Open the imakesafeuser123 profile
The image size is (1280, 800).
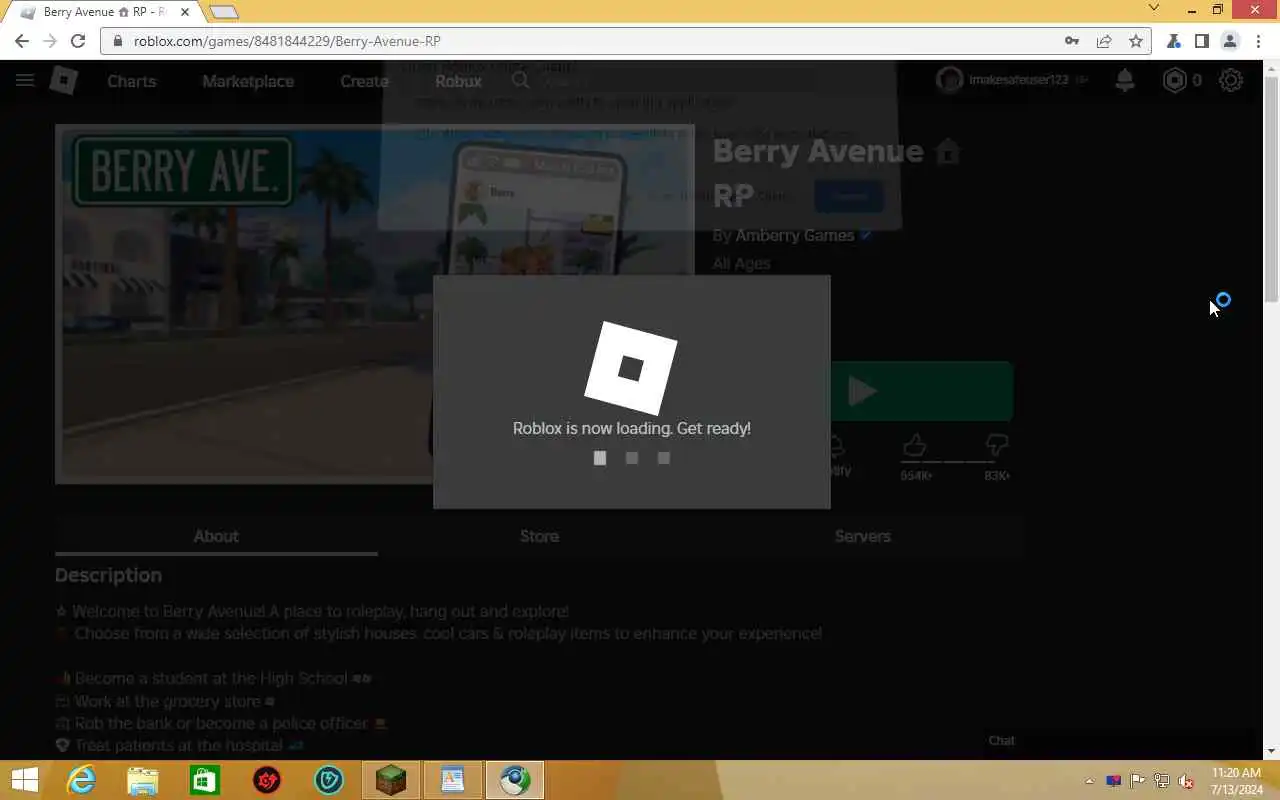click(1012, 80)
